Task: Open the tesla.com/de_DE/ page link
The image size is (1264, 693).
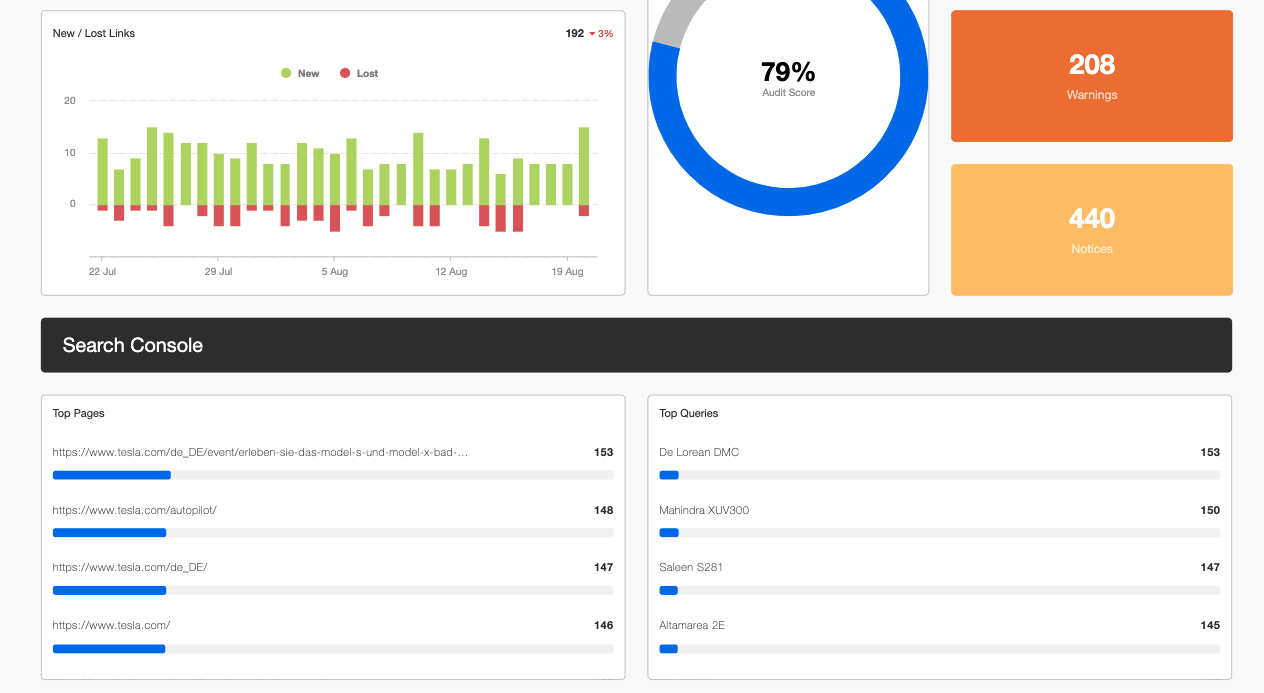Action: pyautogui.click(x=130, y=567)
